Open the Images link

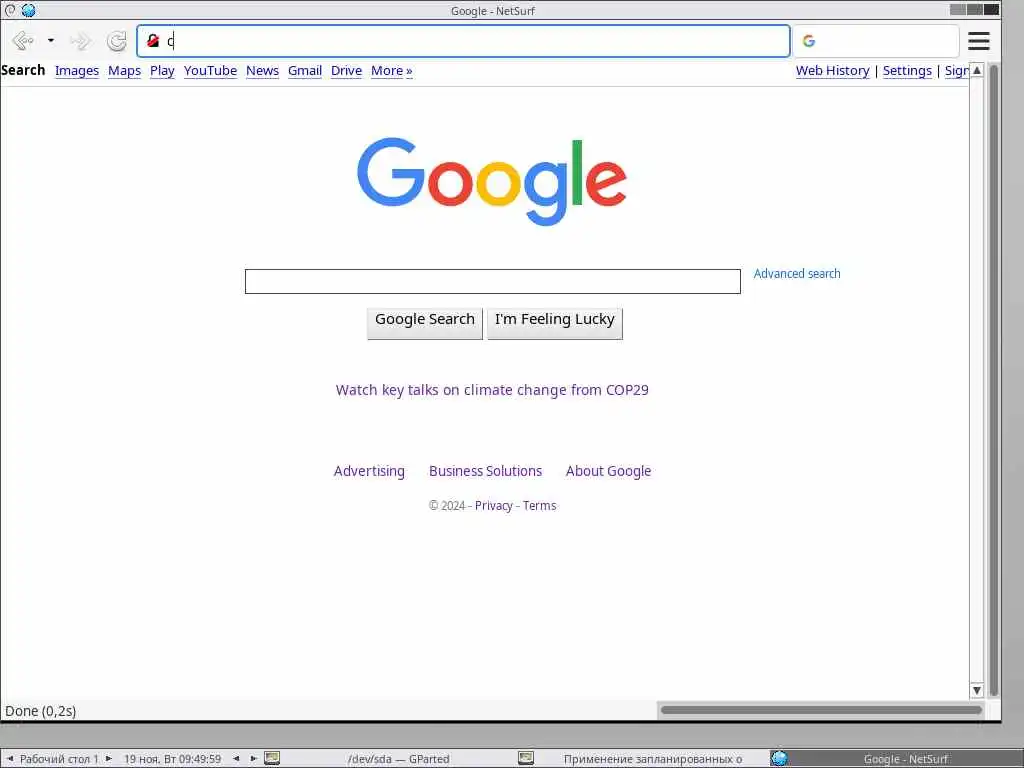click(77, 71)
